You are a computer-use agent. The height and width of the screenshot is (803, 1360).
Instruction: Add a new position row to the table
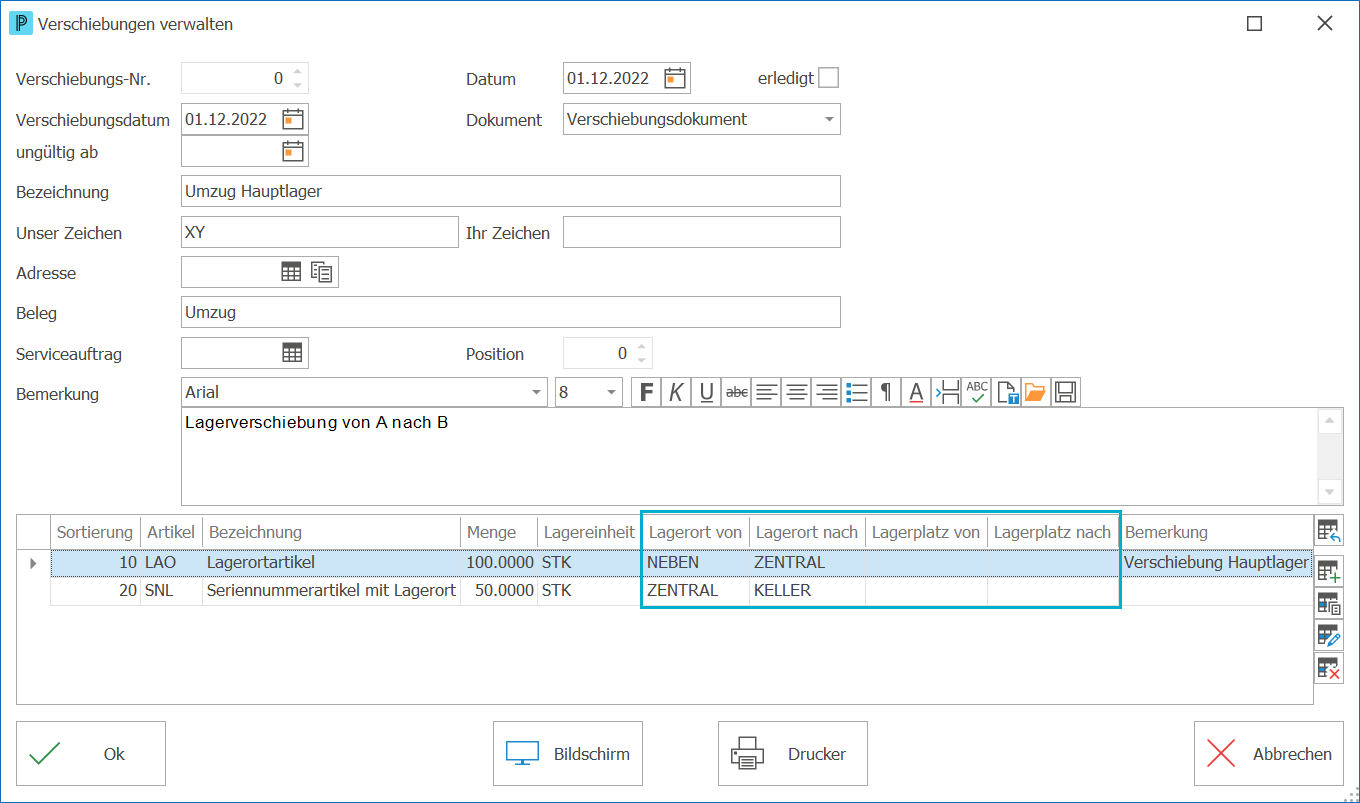pyautogui.click(x=1329, y=572)
